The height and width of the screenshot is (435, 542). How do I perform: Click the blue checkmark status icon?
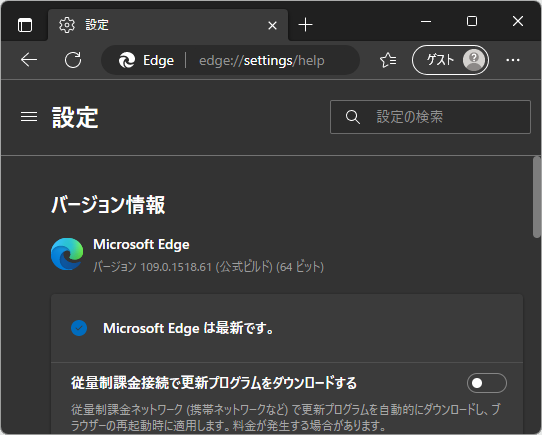point(79,328)
